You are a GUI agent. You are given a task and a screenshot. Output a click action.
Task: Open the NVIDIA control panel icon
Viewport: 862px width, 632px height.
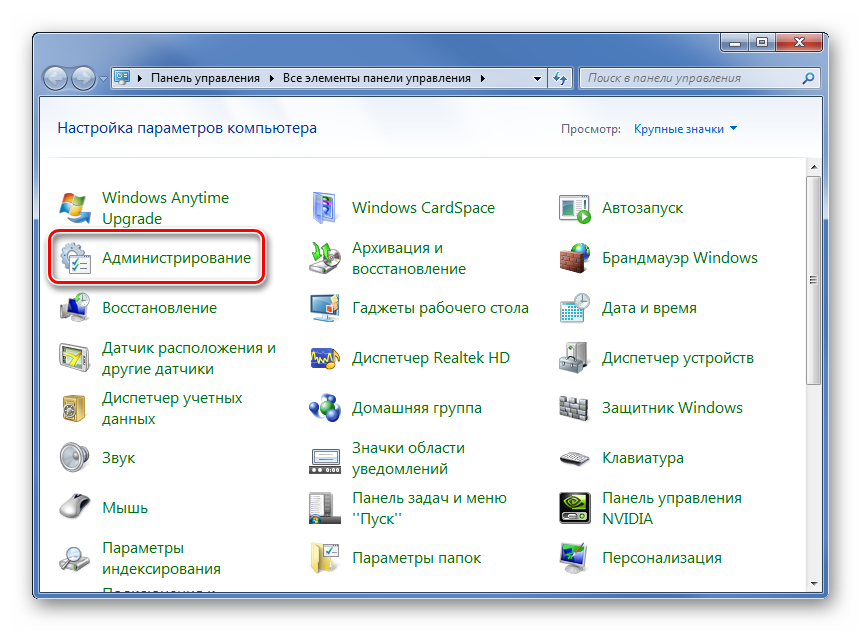pos(575,508)
